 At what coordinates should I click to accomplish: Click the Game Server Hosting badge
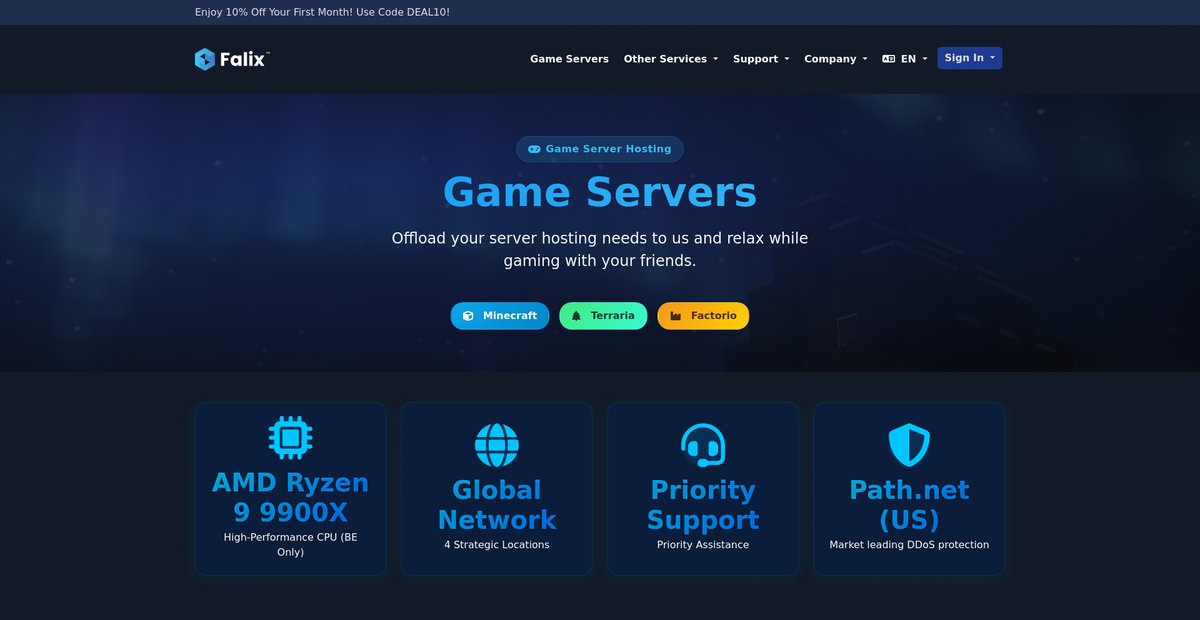pyautogui.click(x=600, y=149)
